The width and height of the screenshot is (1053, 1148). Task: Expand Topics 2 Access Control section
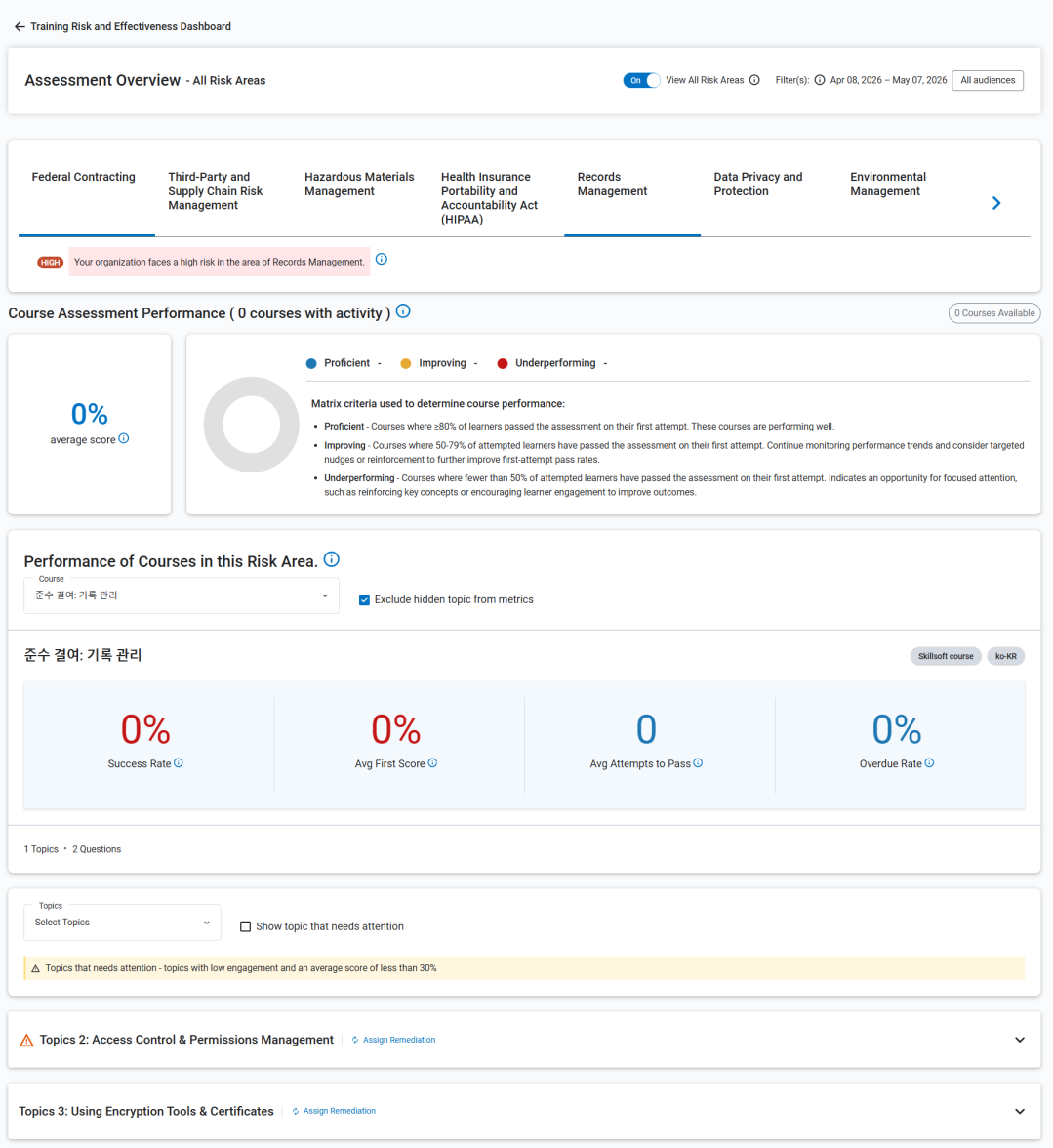coord(1020,1040)
